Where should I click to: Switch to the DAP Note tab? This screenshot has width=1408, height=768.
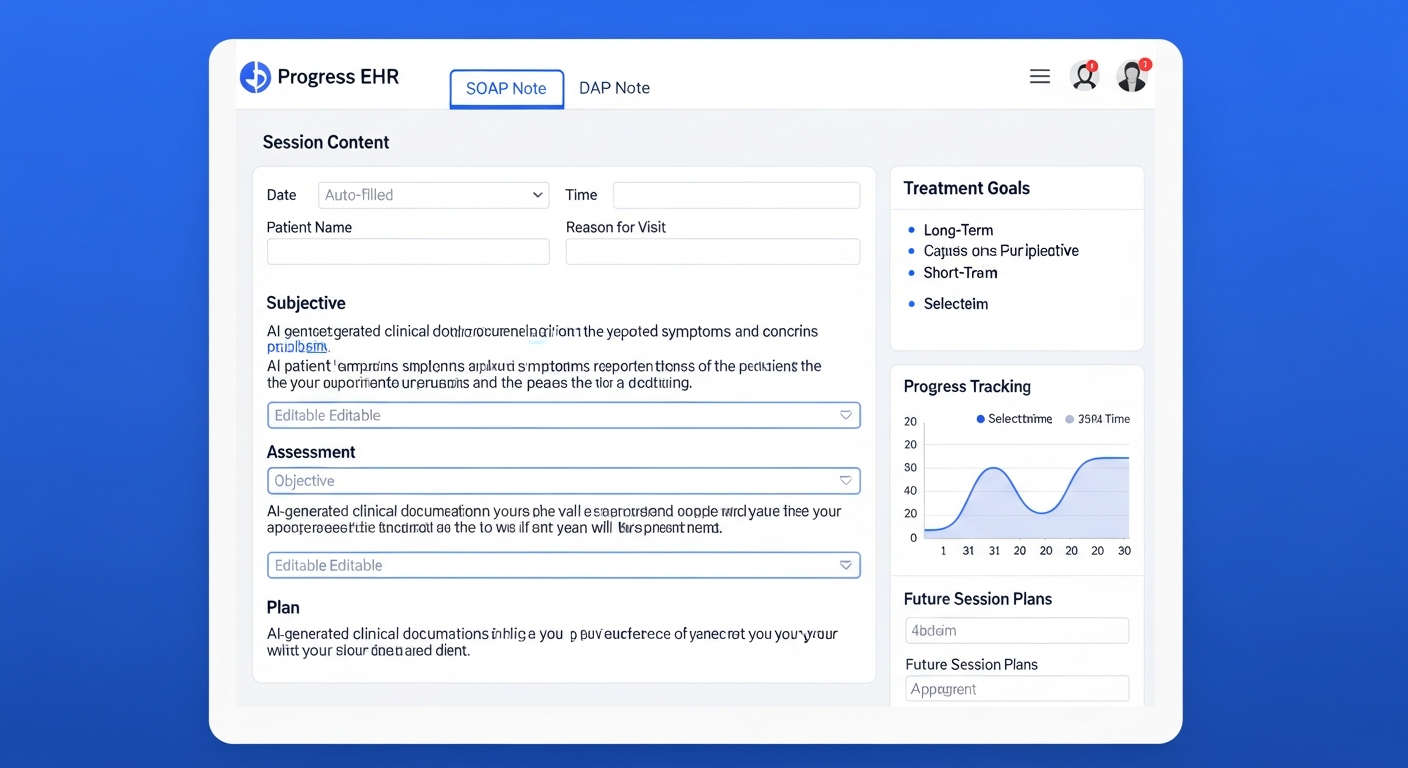click(x=614, y=88)
